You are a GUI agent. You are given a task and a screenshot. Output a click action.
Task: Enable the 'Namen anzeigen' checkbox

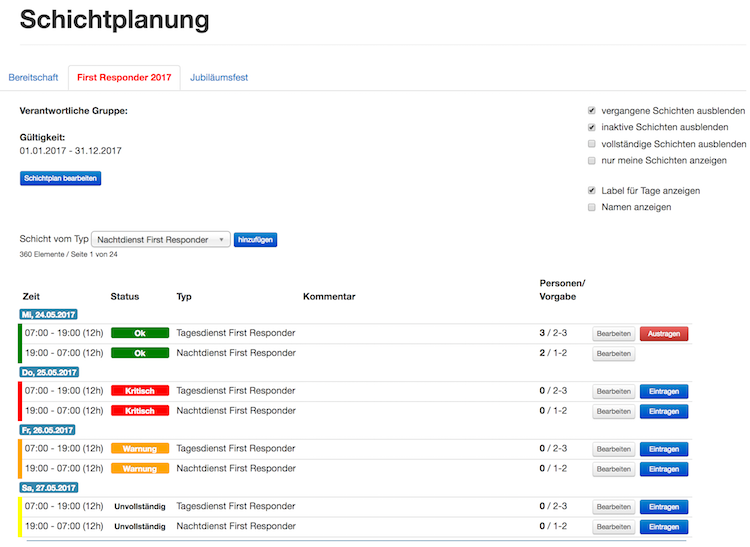[x=592, y=207]
